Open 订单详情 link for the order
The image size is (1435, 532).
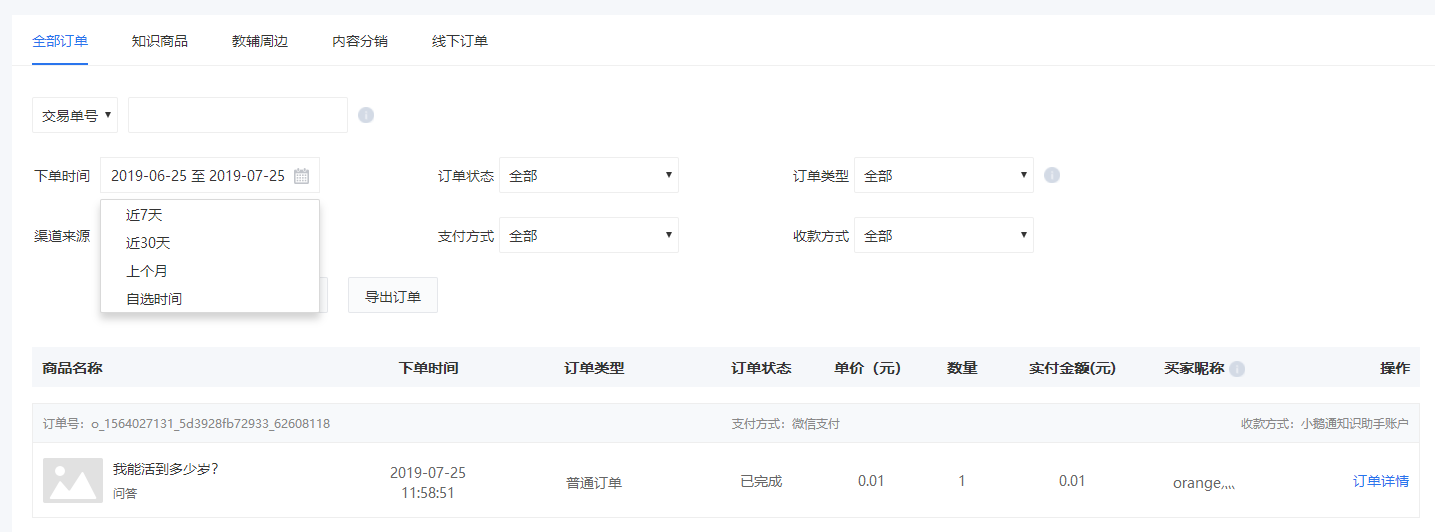pos(1381,481)
